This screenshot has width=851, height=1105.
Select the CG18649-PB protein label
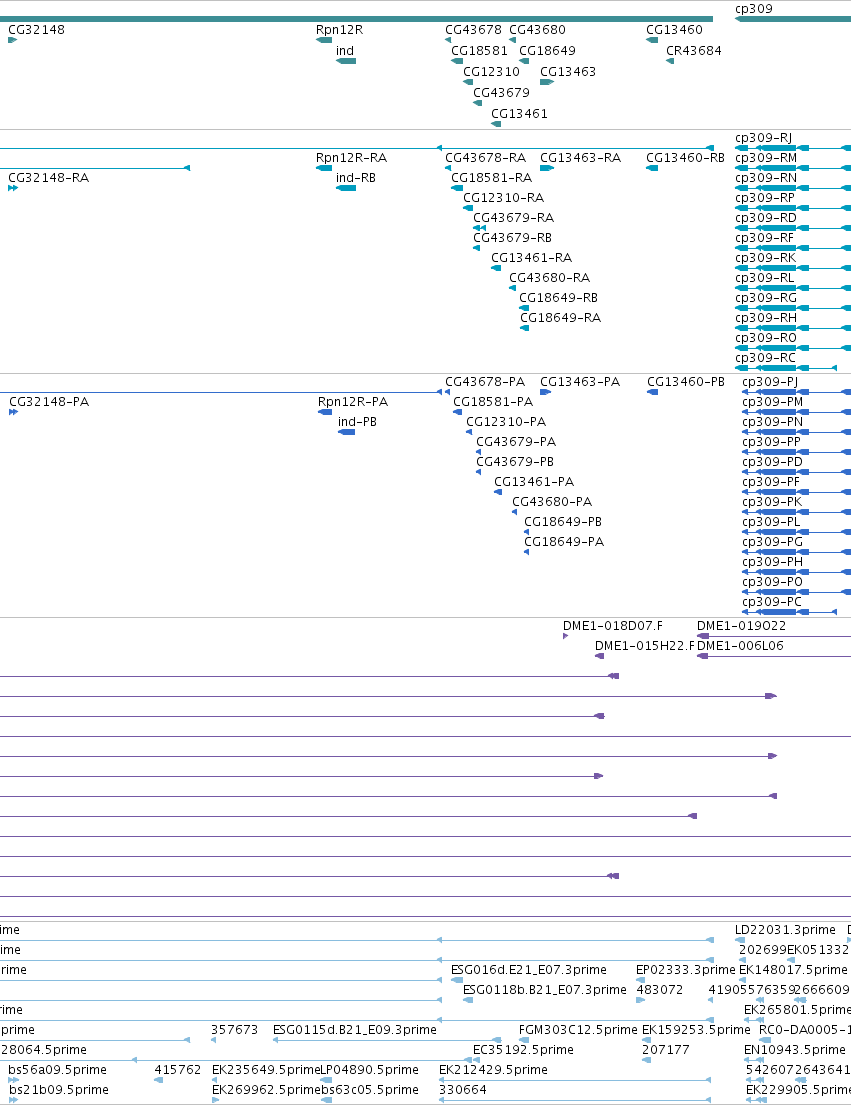[563, 521]
